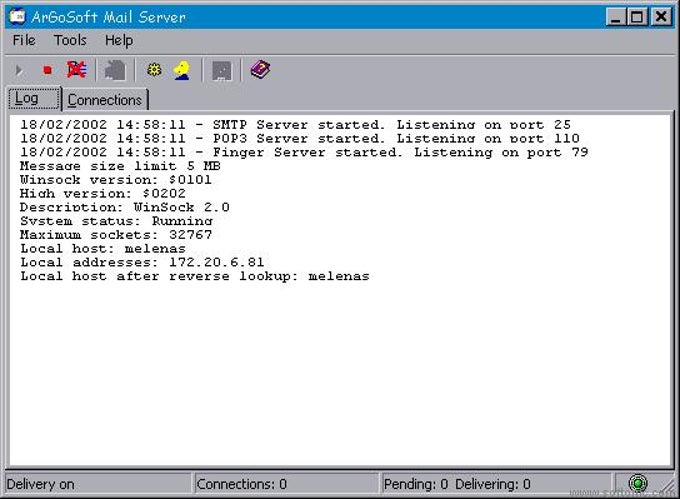680x499 pixels.
Task: Click the Connections: 0 status bar panel
Action: click(x=287, y=483)
